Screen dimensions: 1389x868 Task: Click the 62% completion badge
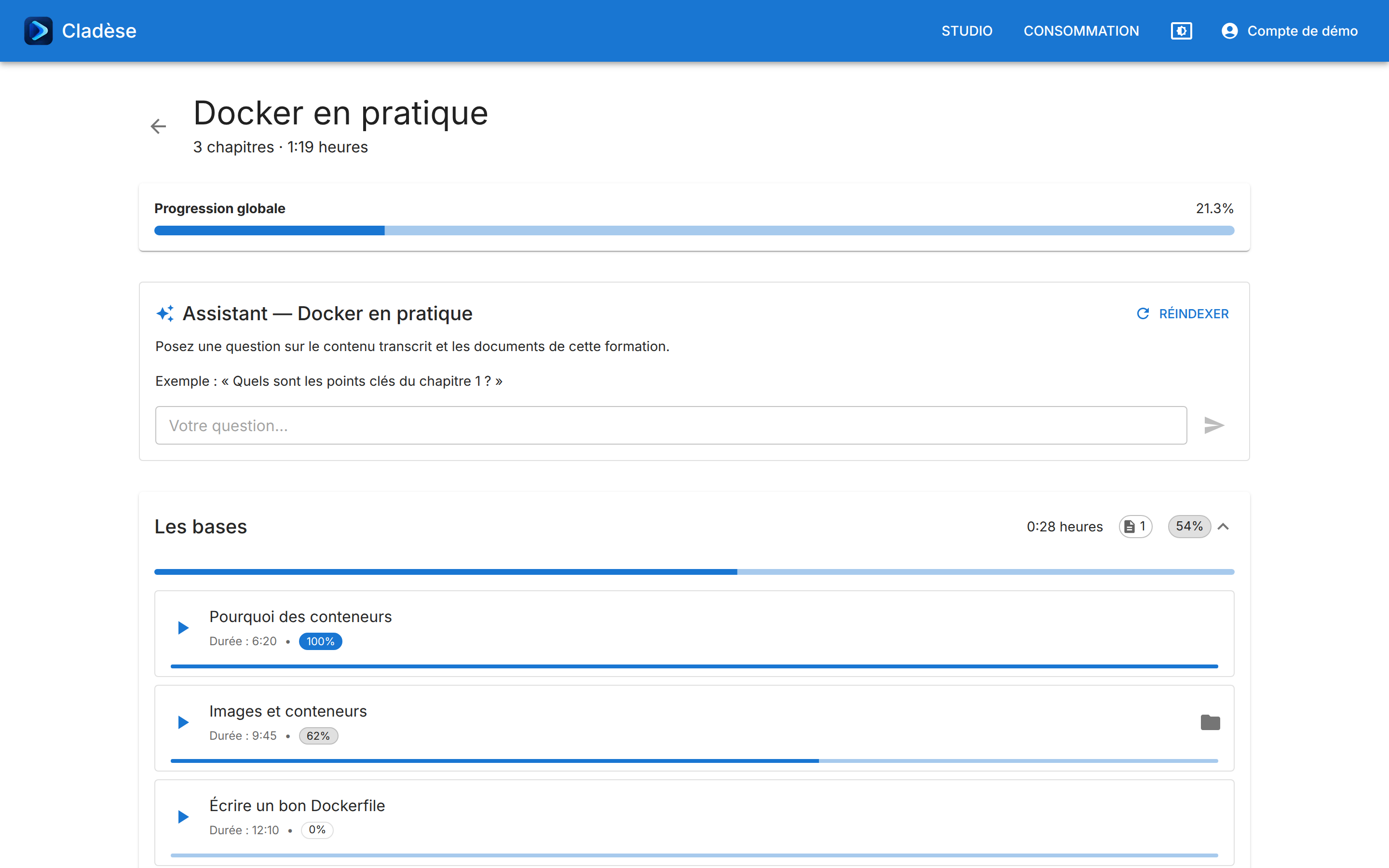tap(318, 736)
